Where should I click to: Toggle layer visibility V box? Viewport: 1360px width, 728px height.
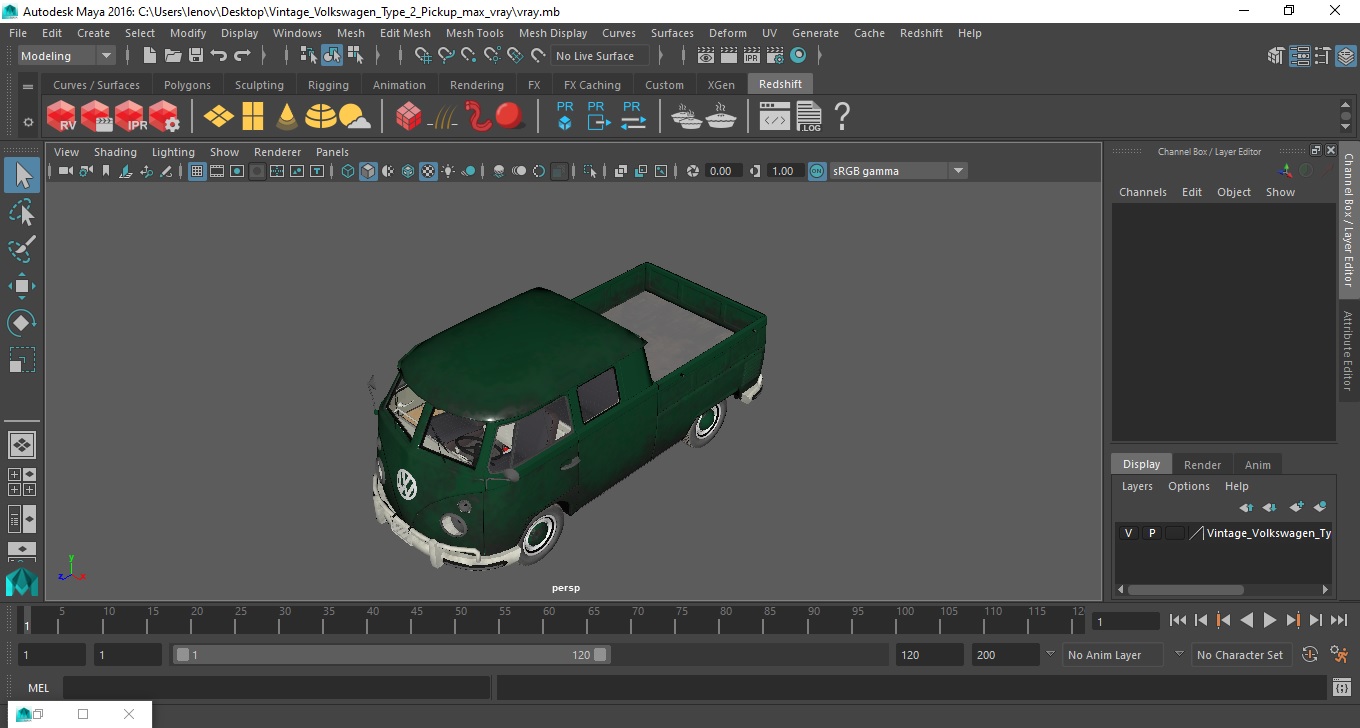click(1128, 533)
